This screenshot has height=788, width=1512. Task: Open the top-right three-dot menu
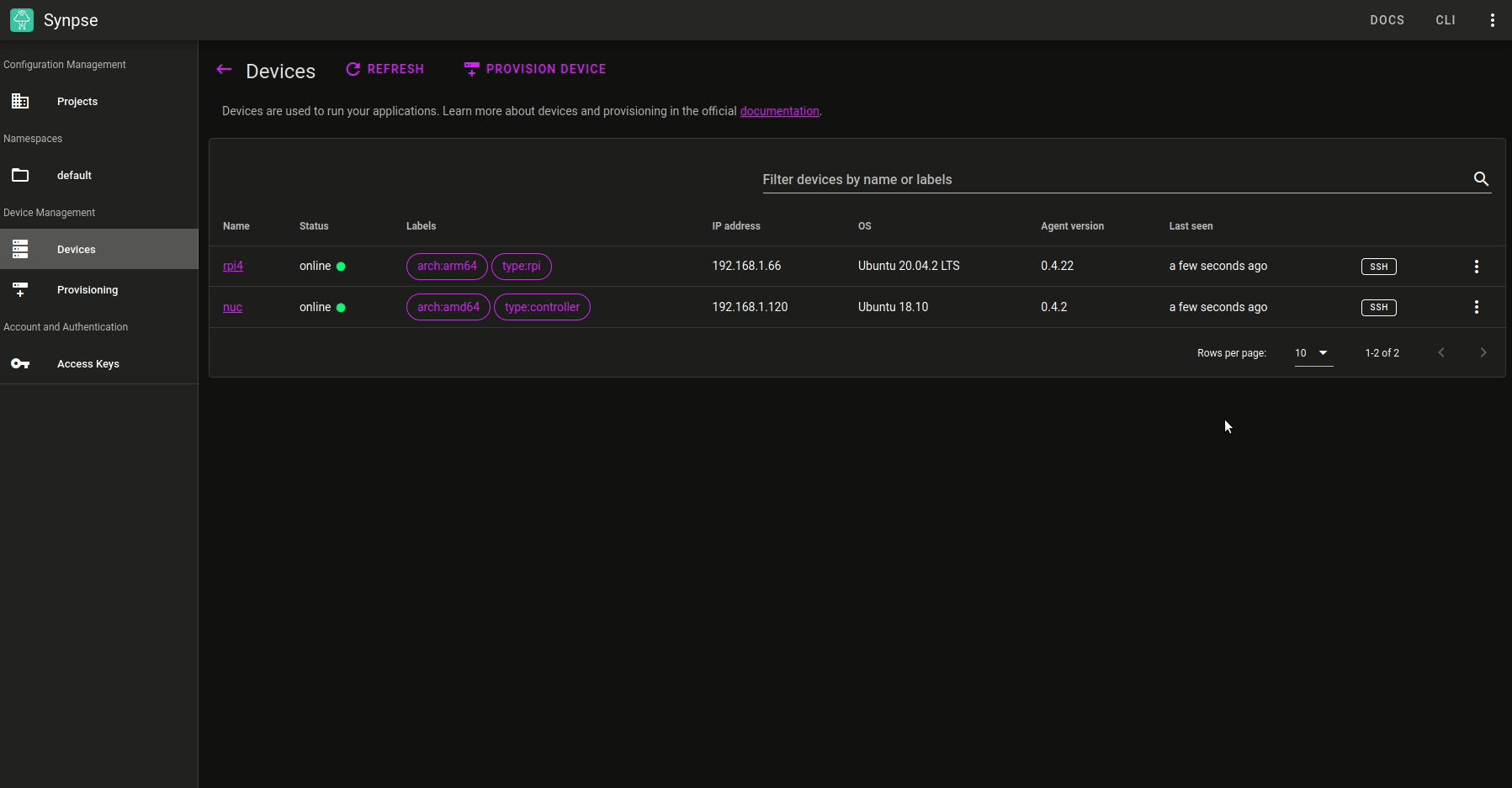(x=1492, y=20)
